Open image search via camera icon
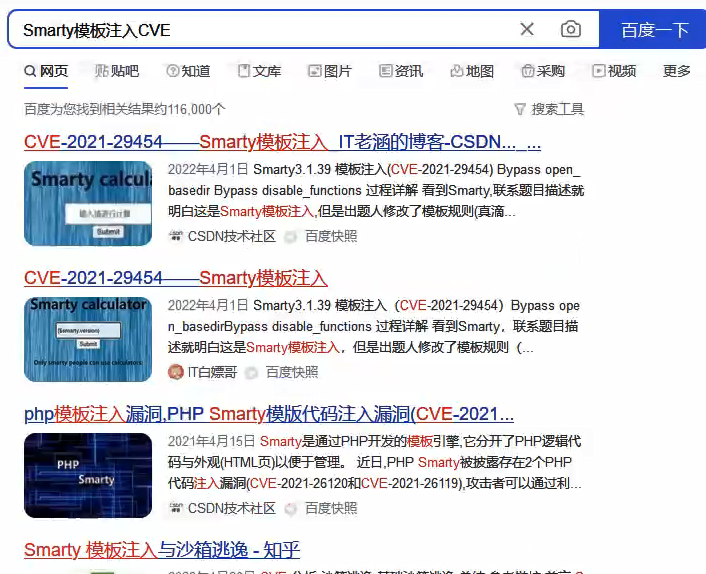 pos(570,29)
